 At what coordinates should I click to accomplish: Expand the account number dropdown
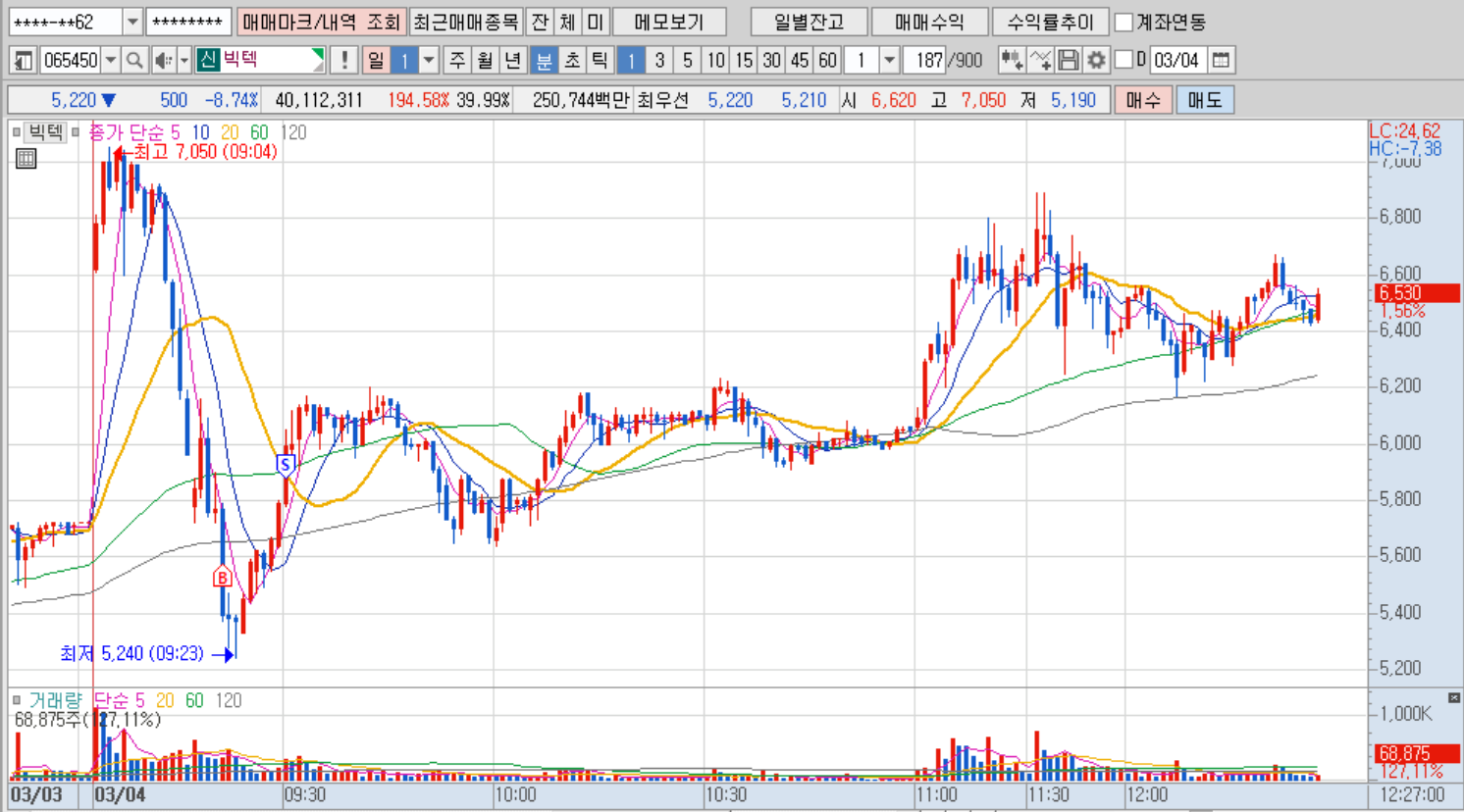click(132, 22)
